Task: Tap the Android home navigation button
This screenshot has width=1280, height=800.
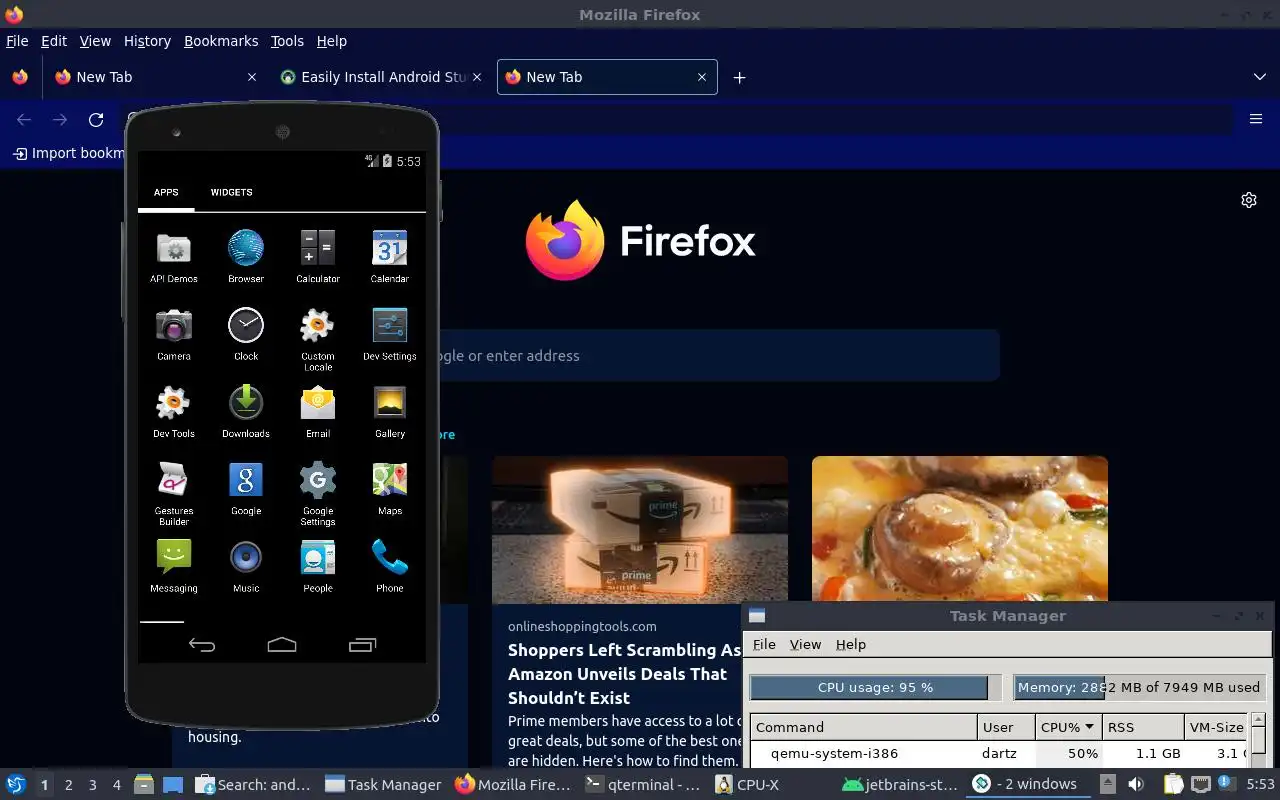Action: 282,645
